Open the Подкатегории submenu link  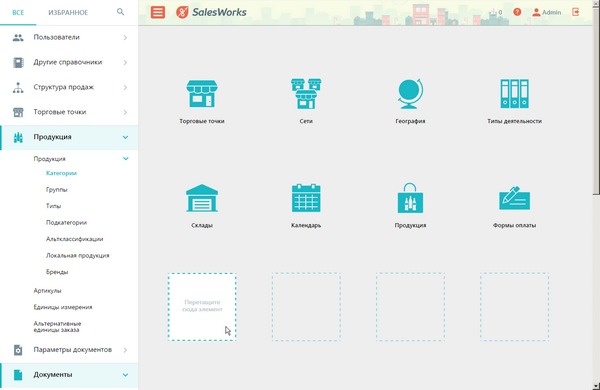pyautogui.click(x=66, y=222)
